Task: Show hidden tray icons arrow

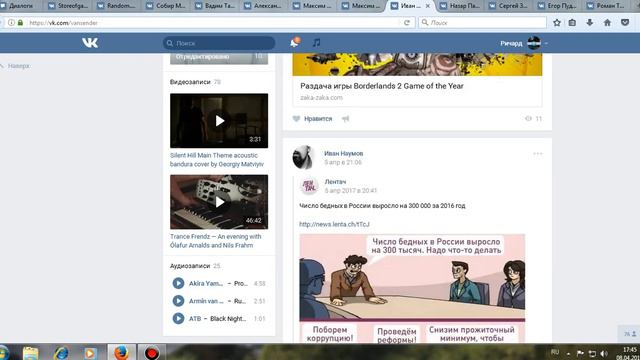Action: [568, 354]
